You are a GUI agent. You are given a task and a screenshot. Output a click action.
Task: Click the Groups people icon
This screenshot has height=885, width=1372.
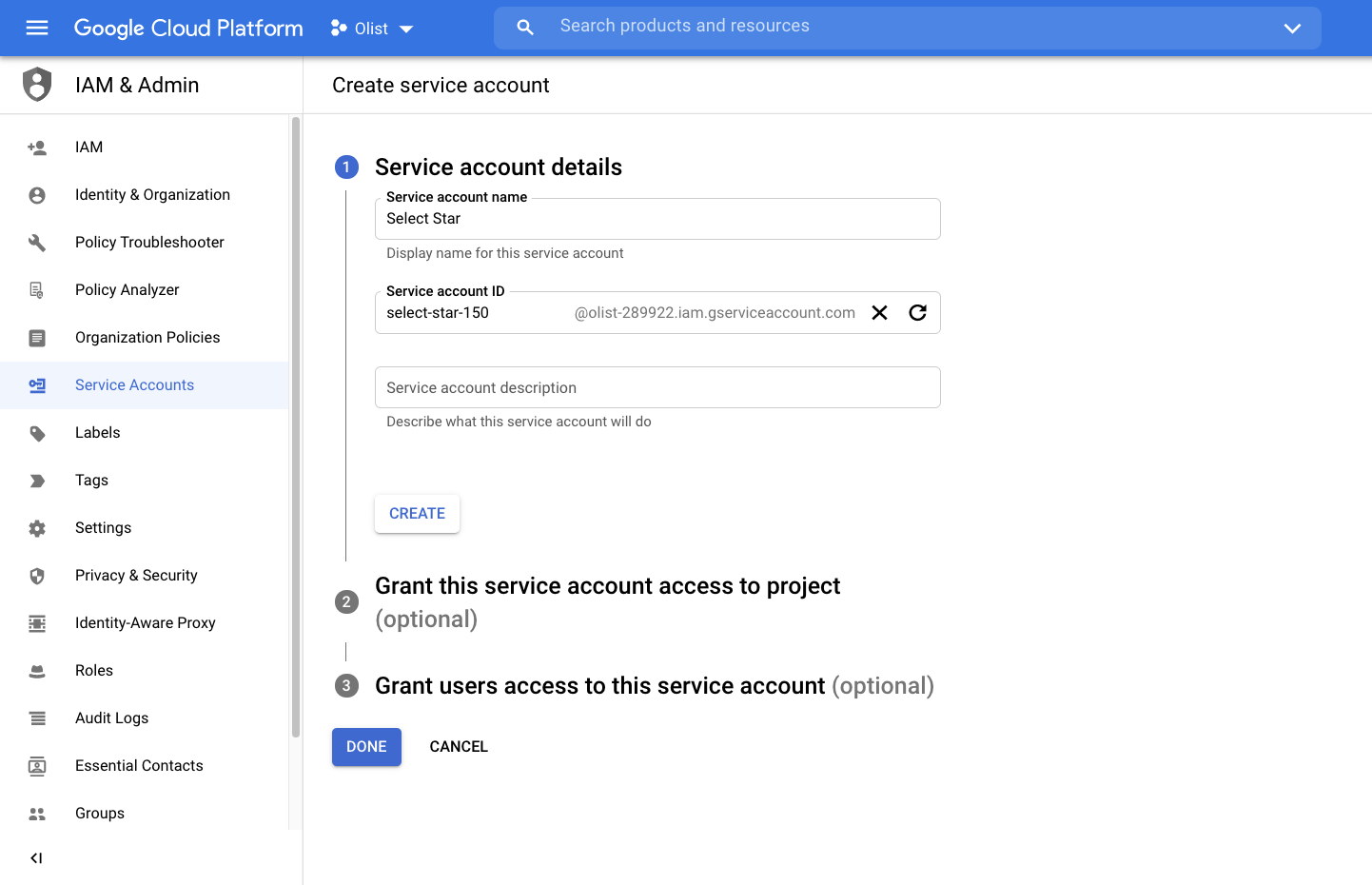pos(37,814)
